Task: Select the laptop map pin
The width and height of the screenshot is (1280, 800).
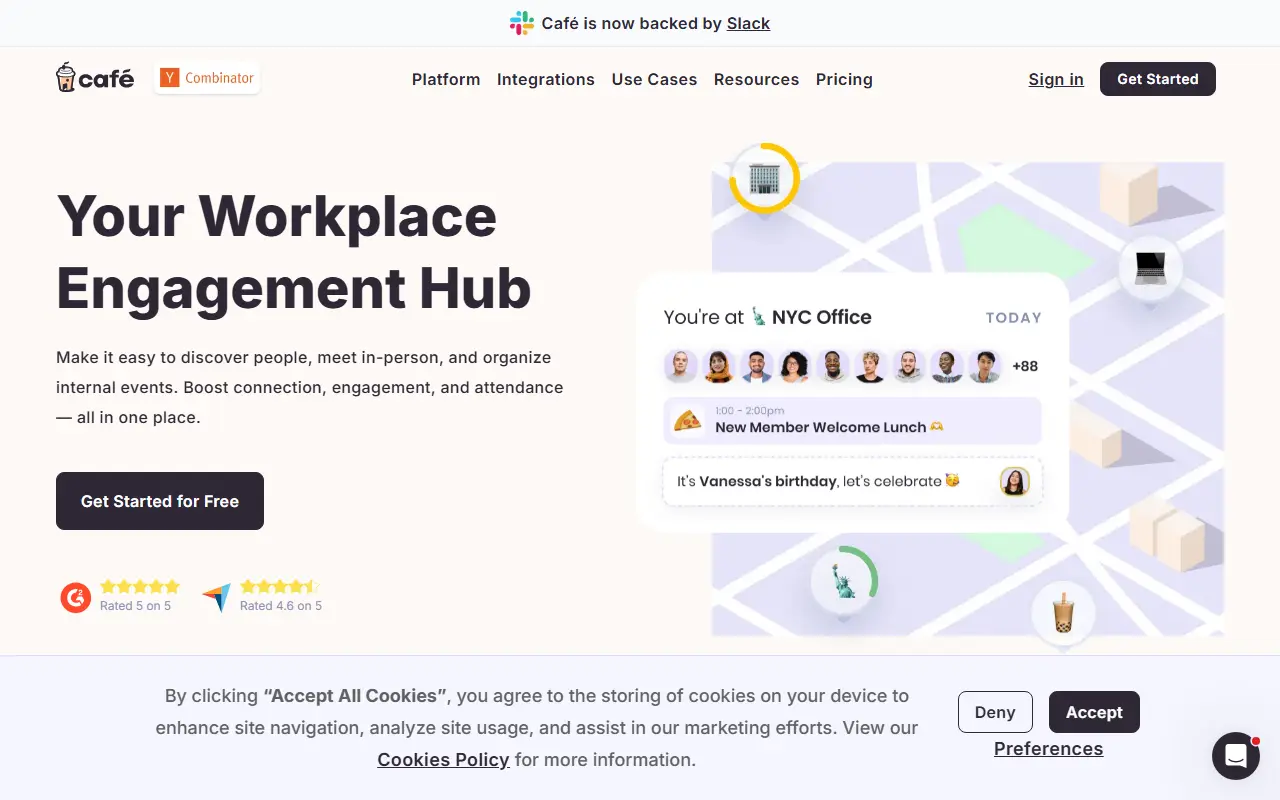Action: (x=1150, y=268)
